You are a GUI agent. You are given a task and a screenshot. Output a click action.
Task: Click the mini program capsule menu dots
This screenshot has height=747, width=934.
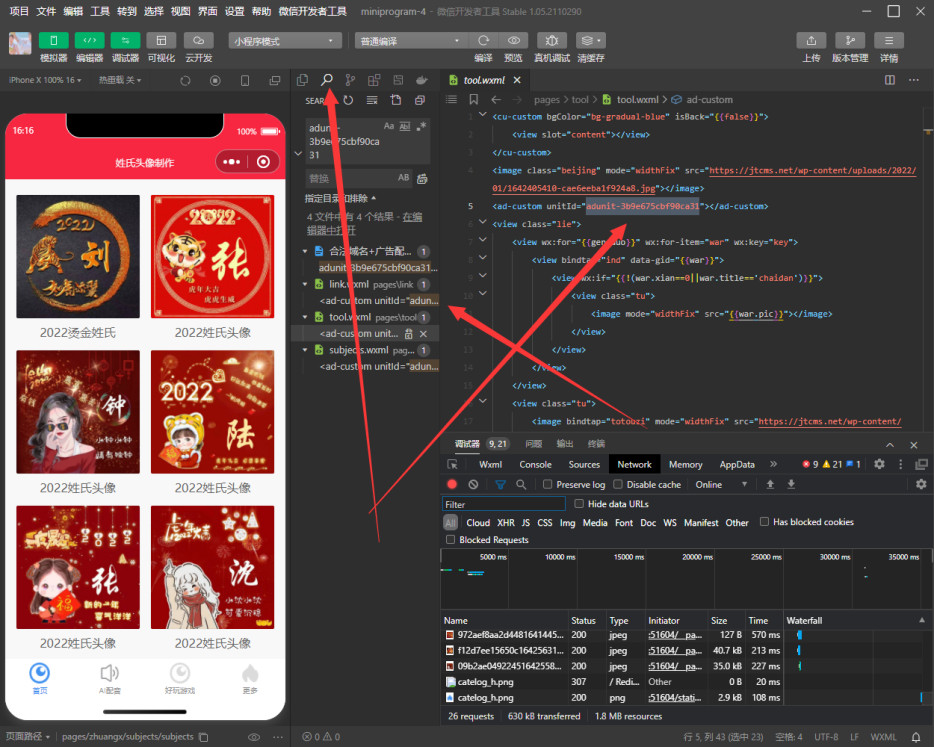(x=232, y=161)
